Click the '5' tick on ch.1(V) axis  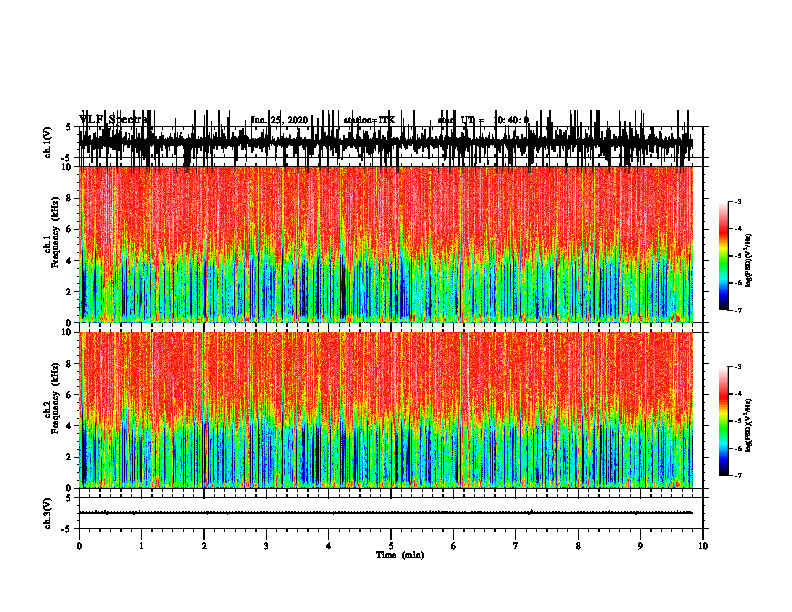(69, 128)
